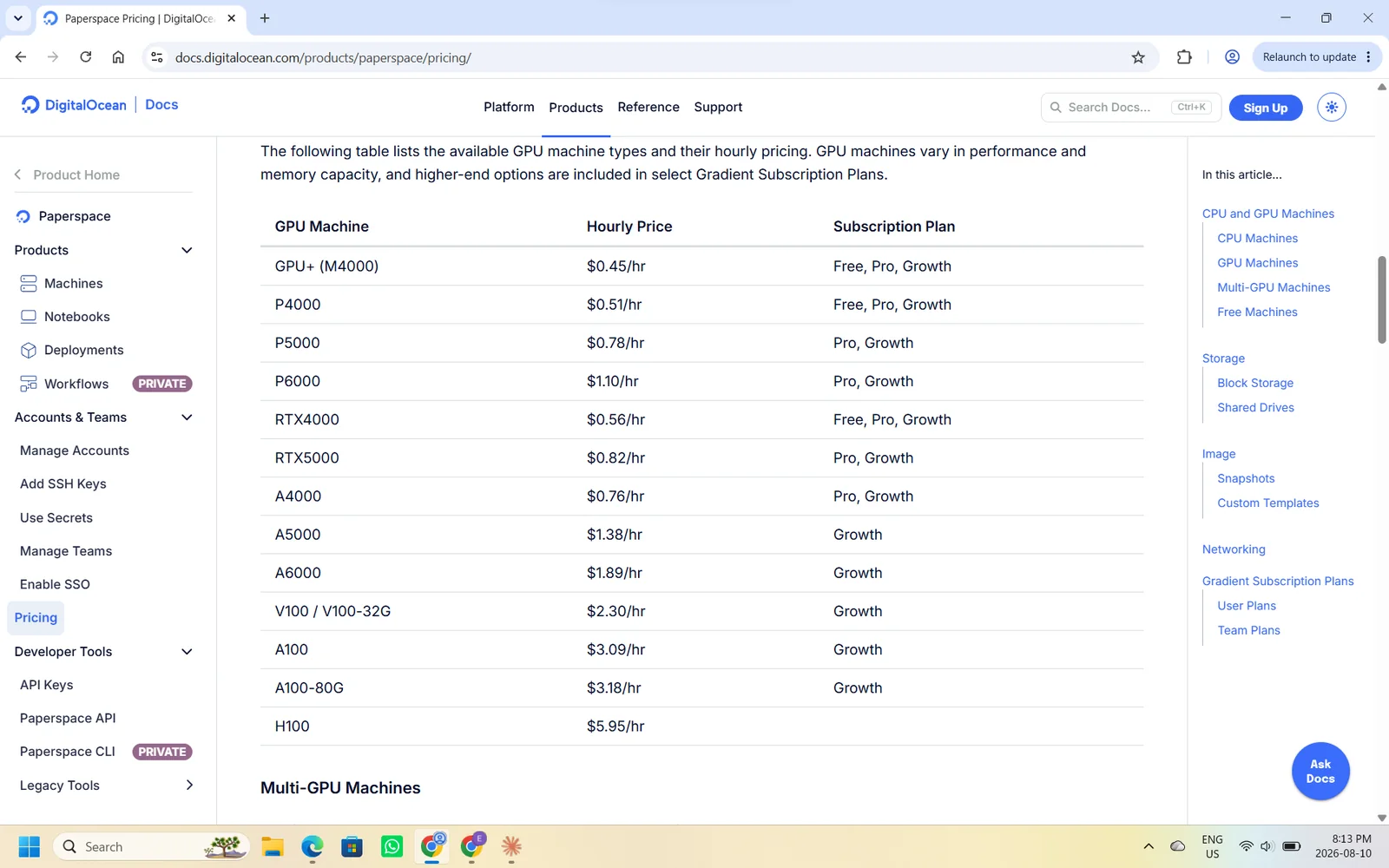Open the tab search dropdown arrow
Image resolution: width=1389 pixels, height=868 pixels.
(x=18, y=18)
